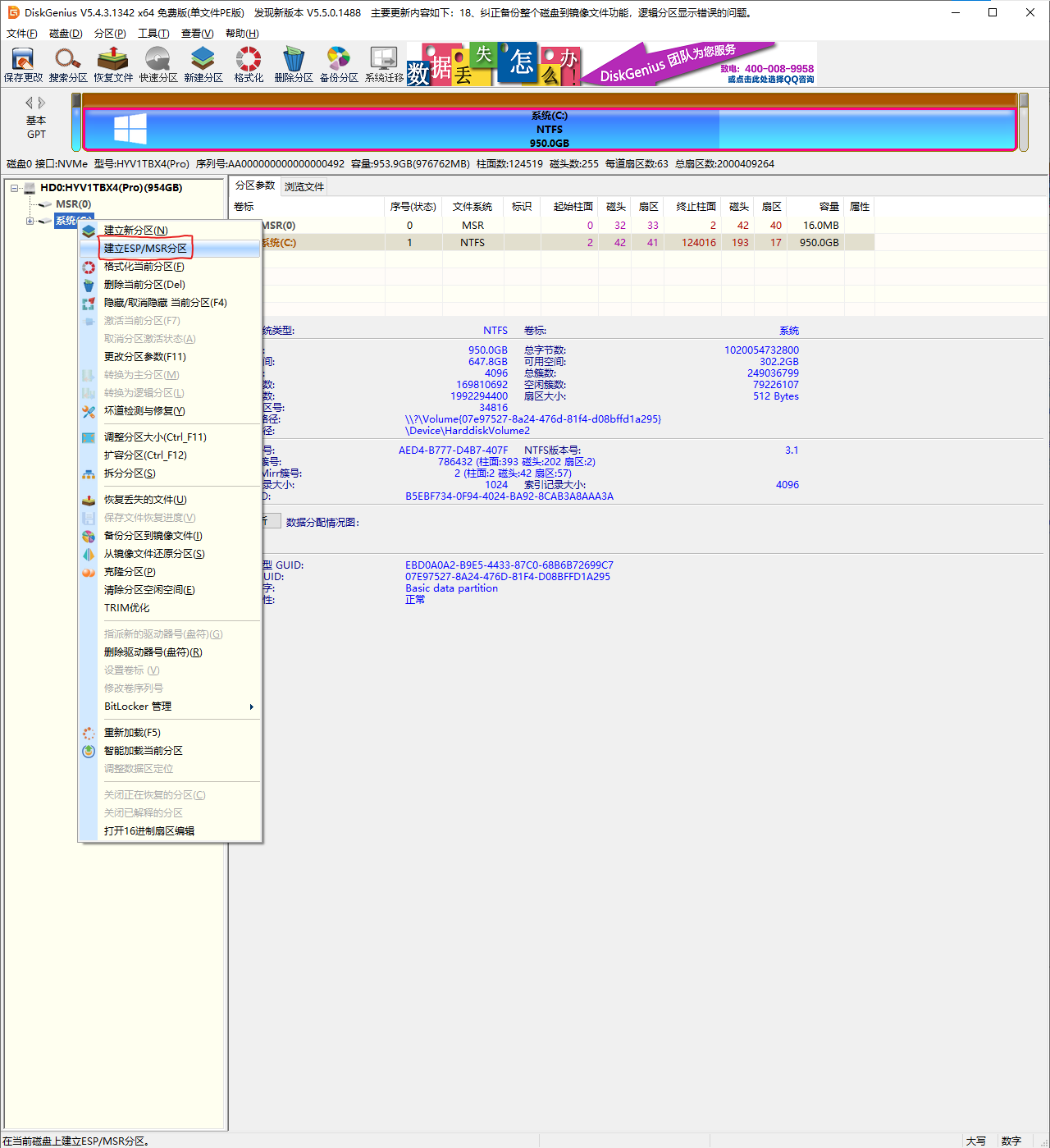Go to next disk with right arrow
Image resolution: width=1050 pixels, height=1148 pixels.
42,103
